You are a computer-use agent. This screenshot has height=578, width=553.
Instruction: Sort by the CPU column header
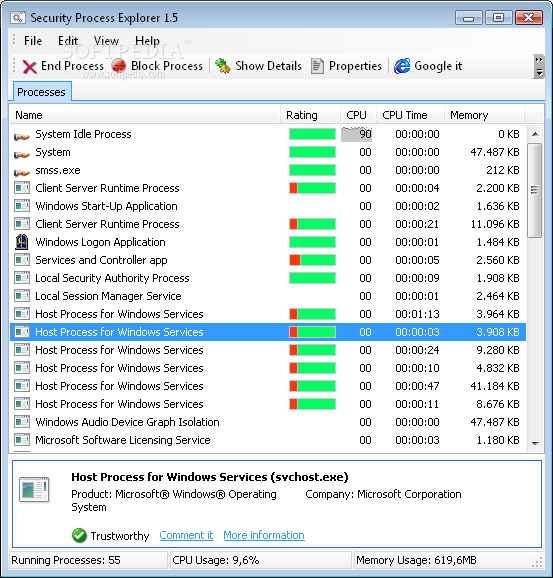pyautogui.click(x=358, y=115)
